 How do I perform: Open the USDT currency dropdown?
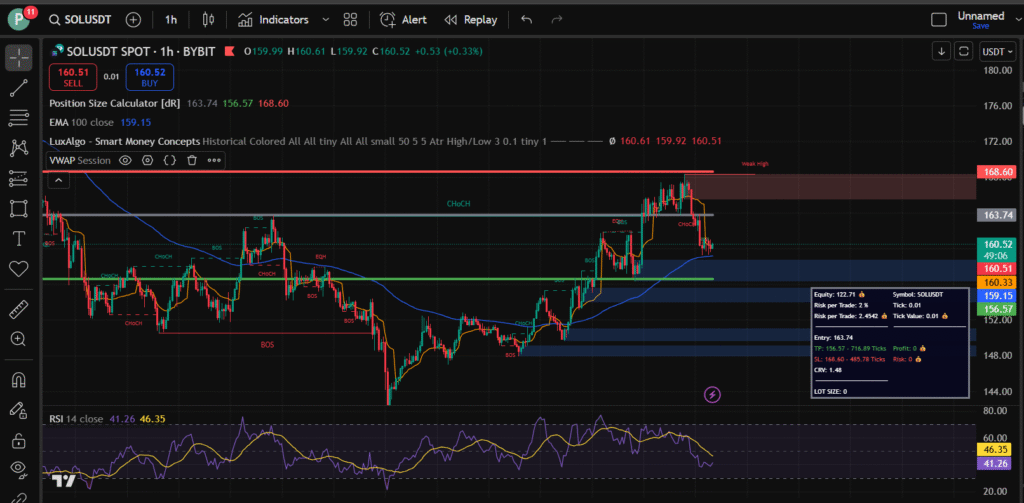pos(999,52)
